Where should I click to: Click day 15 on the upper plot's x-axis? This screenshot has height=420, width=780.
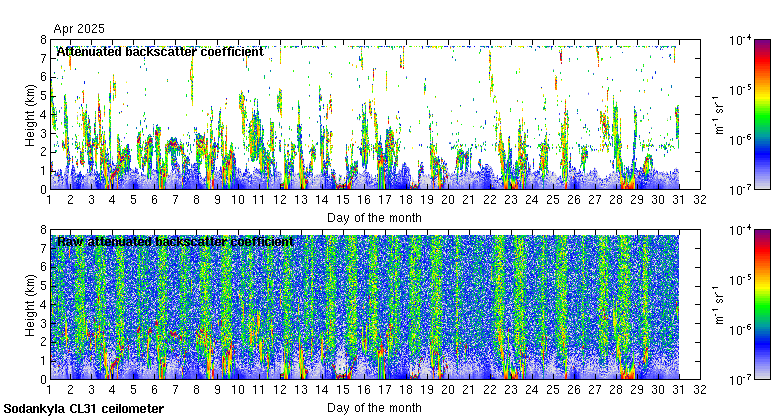[x=343, y=200]
